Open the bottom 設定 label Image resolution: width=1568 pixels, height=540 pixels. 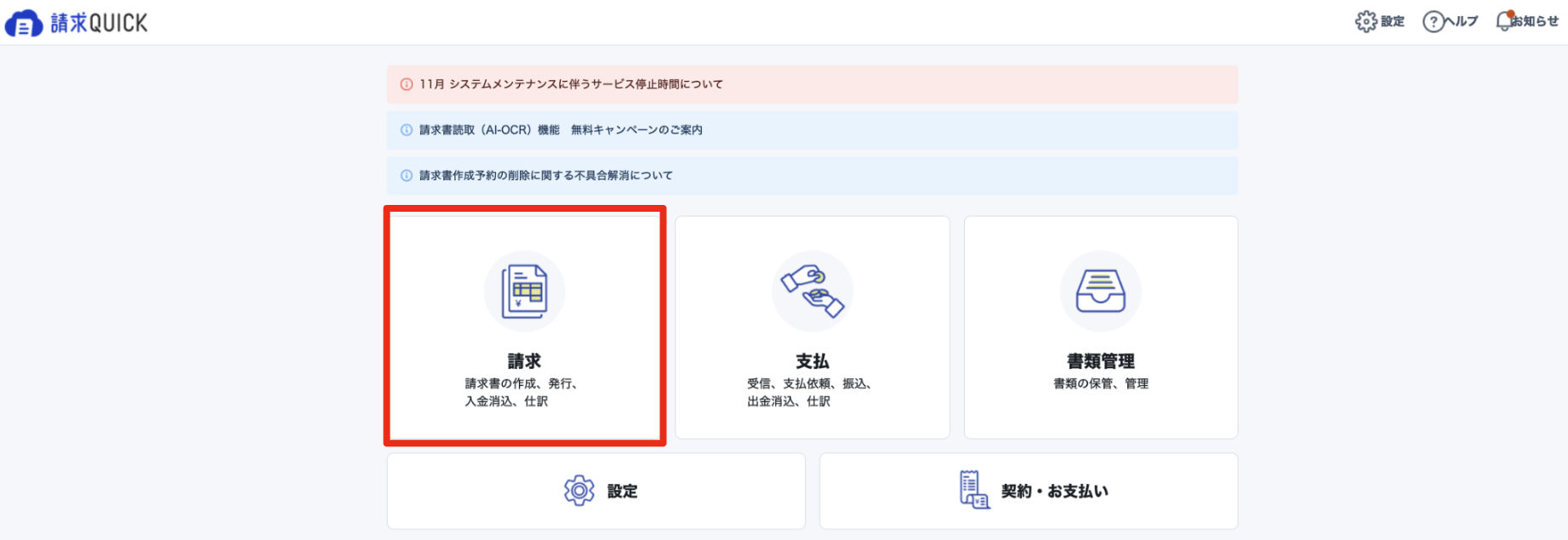click(x=622, y=492)
